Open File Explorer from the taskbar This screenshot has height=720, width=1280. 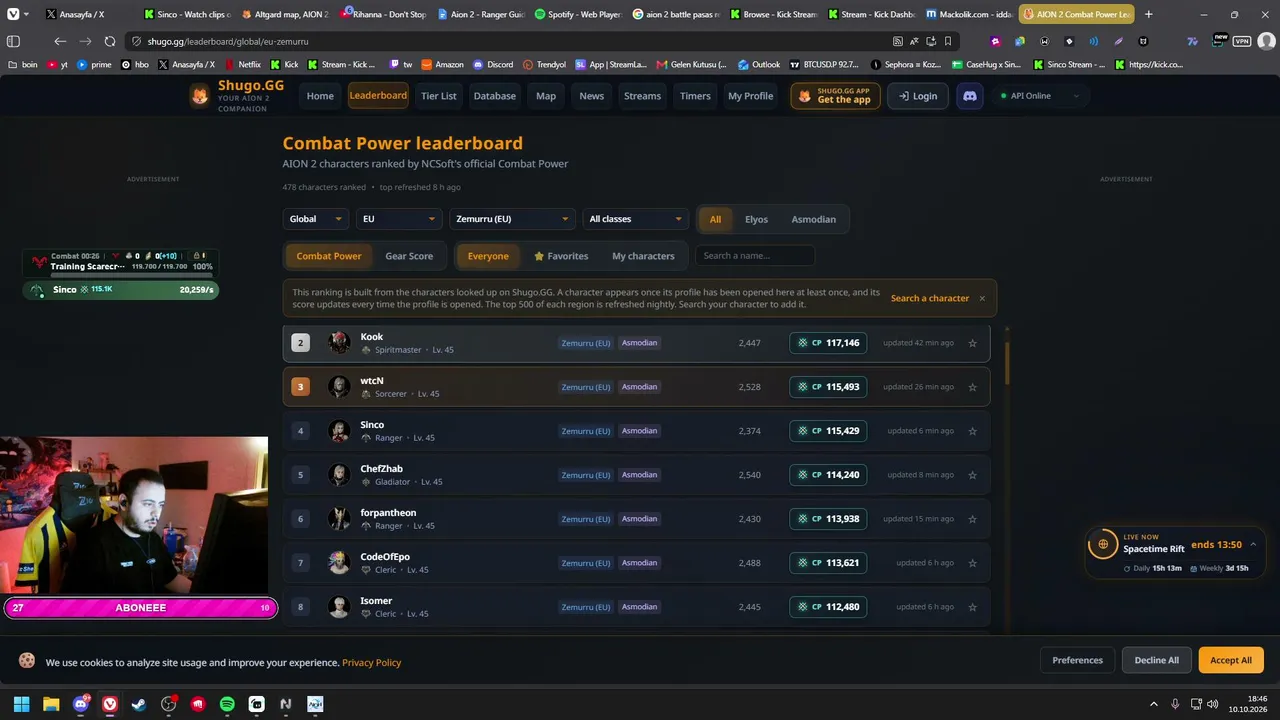click(51, 704)
